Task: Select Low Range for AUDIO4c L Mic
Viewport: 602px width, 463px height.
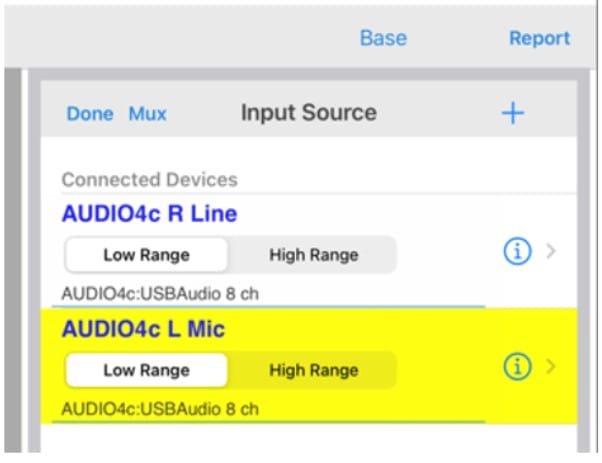Action: click(146, 370)
